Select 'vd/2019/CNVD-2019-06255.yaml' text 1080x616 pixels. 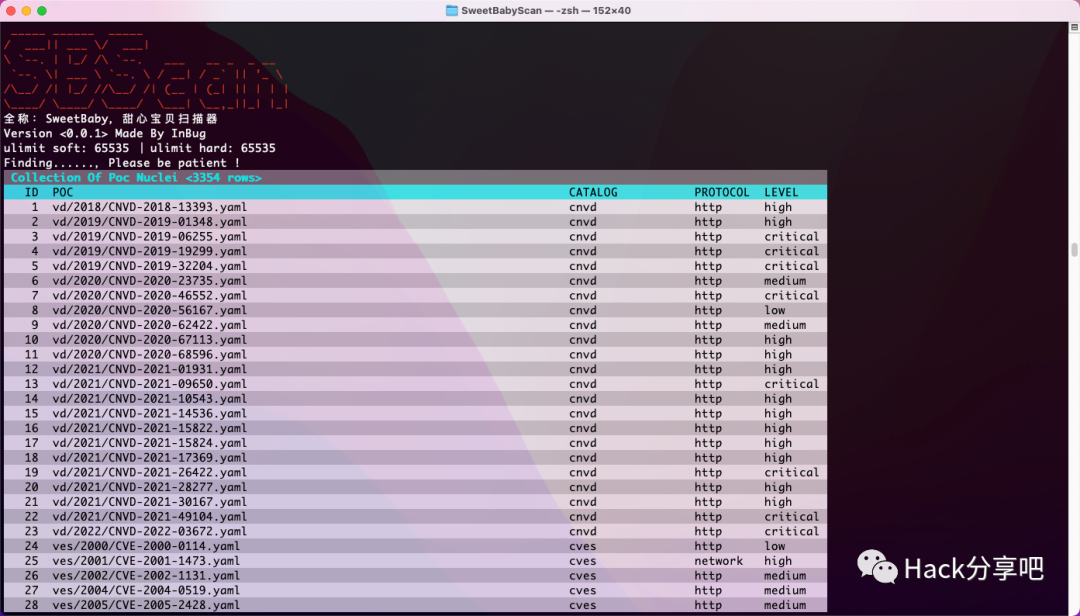point(149,236)
